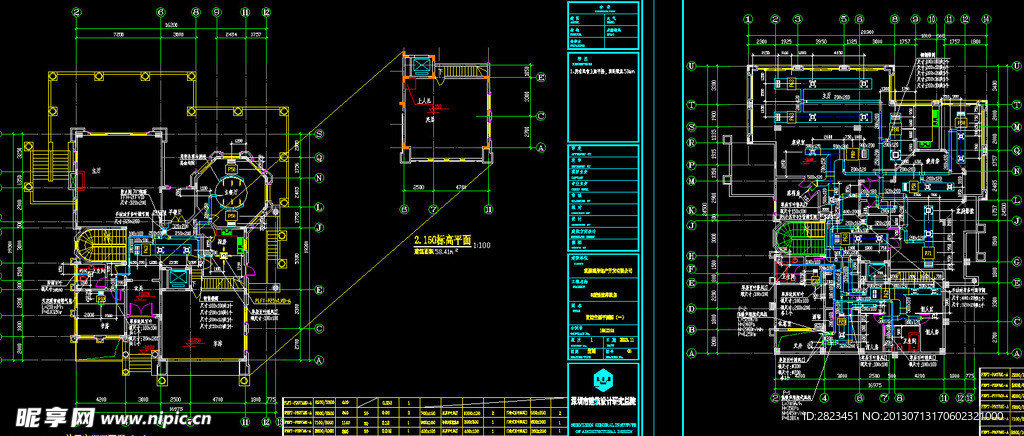The width and height of the screenshot is (1024, 436).
Task: Click grid bubble U left of right floor plan
Action: 691,65
